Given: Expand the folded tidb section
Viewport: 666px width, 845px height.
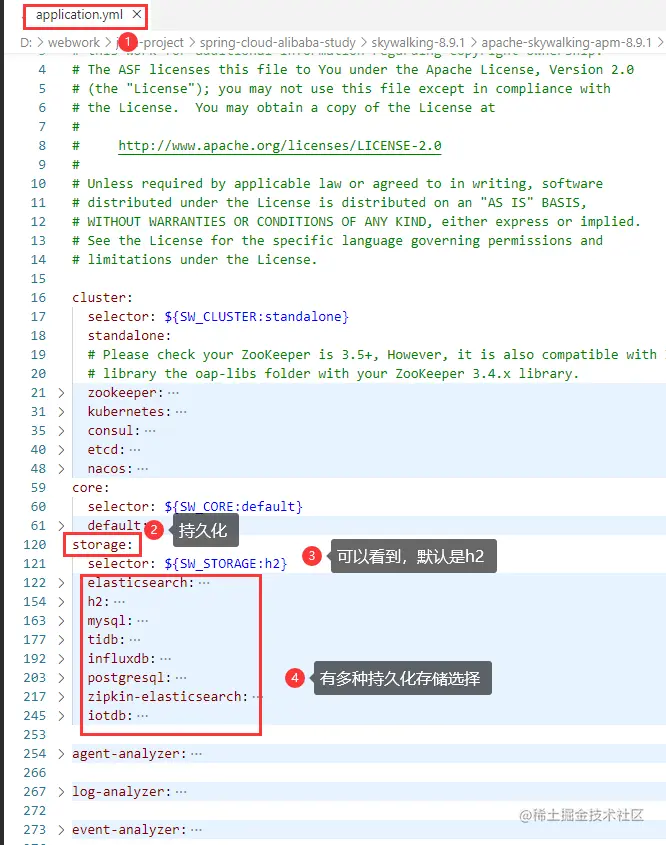Looking at the screenshot, I should 61,640.
